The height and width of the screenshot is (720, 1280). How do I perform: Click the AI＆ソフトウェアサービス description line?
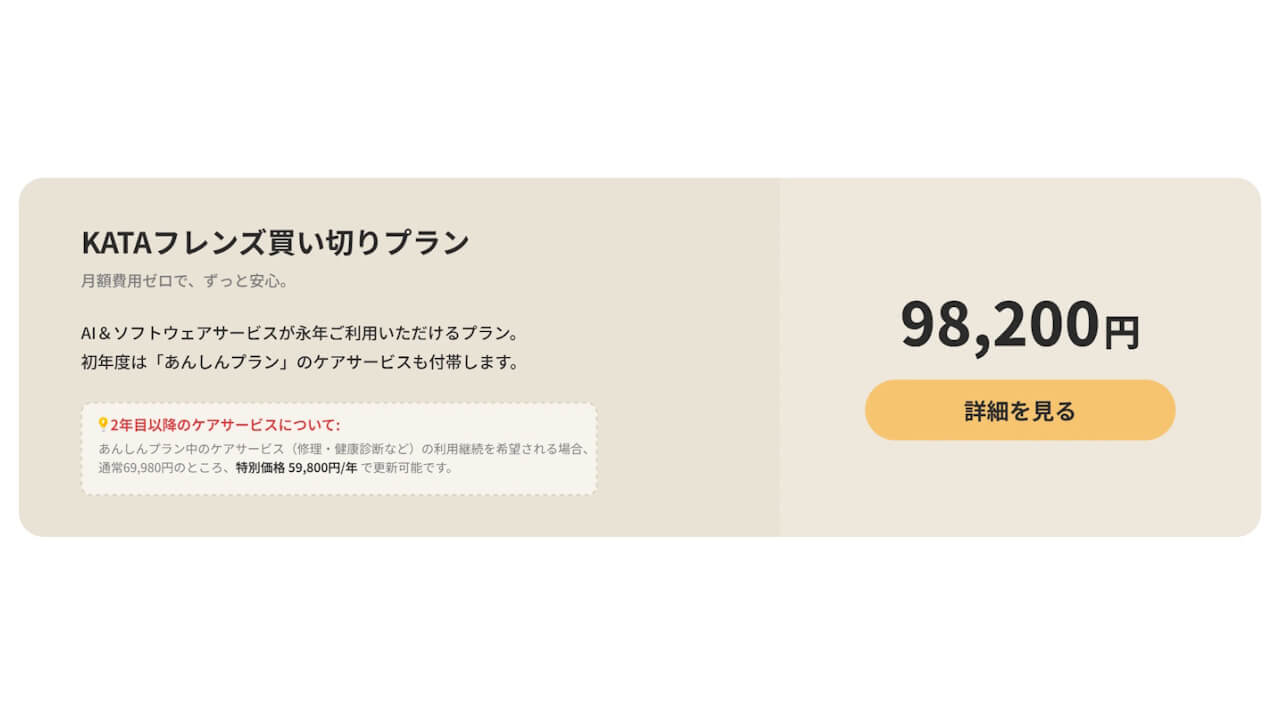click(298, 332)
